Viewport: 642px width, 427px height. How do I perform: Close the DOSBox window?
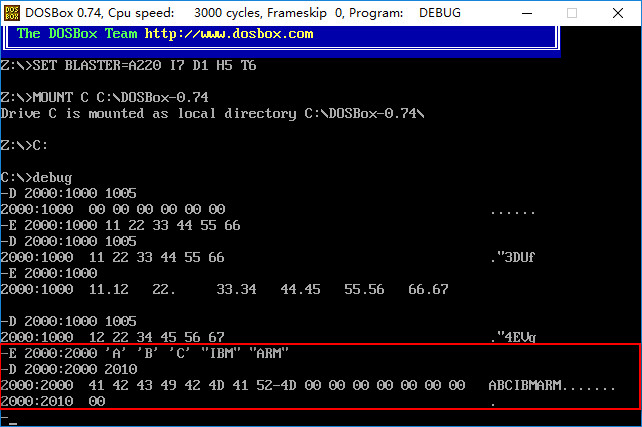(618, 13)
